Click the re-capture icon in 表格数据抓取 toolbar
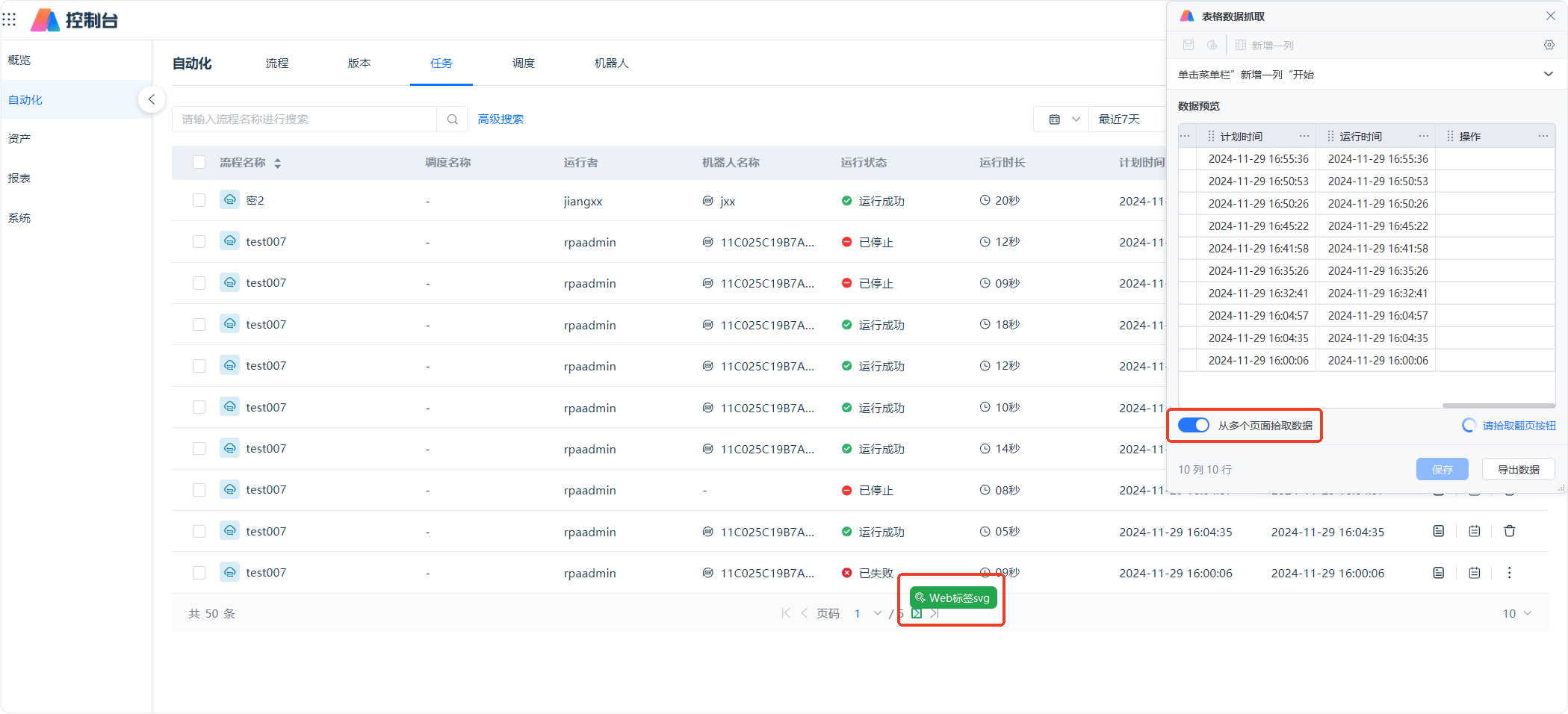This screenshot has width=1568, height=714. [1212, 46]
